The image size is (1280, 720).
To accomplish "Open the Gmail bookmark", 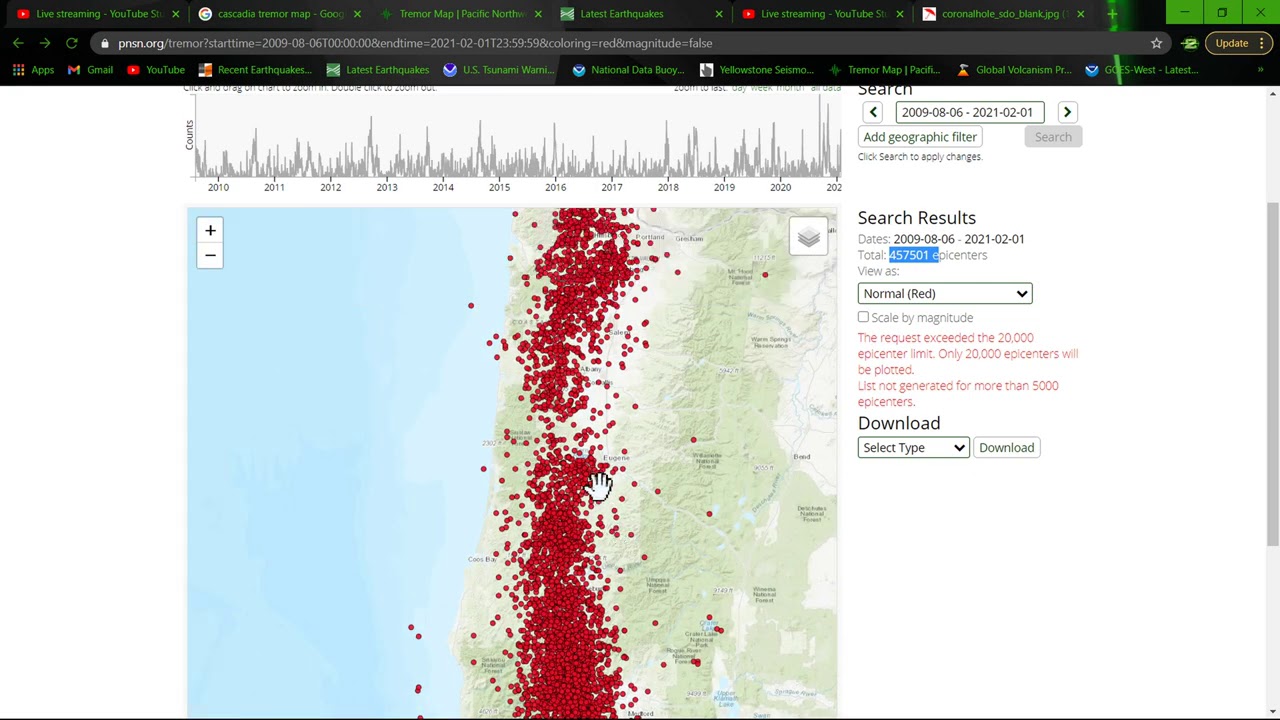I will [90, 70].
